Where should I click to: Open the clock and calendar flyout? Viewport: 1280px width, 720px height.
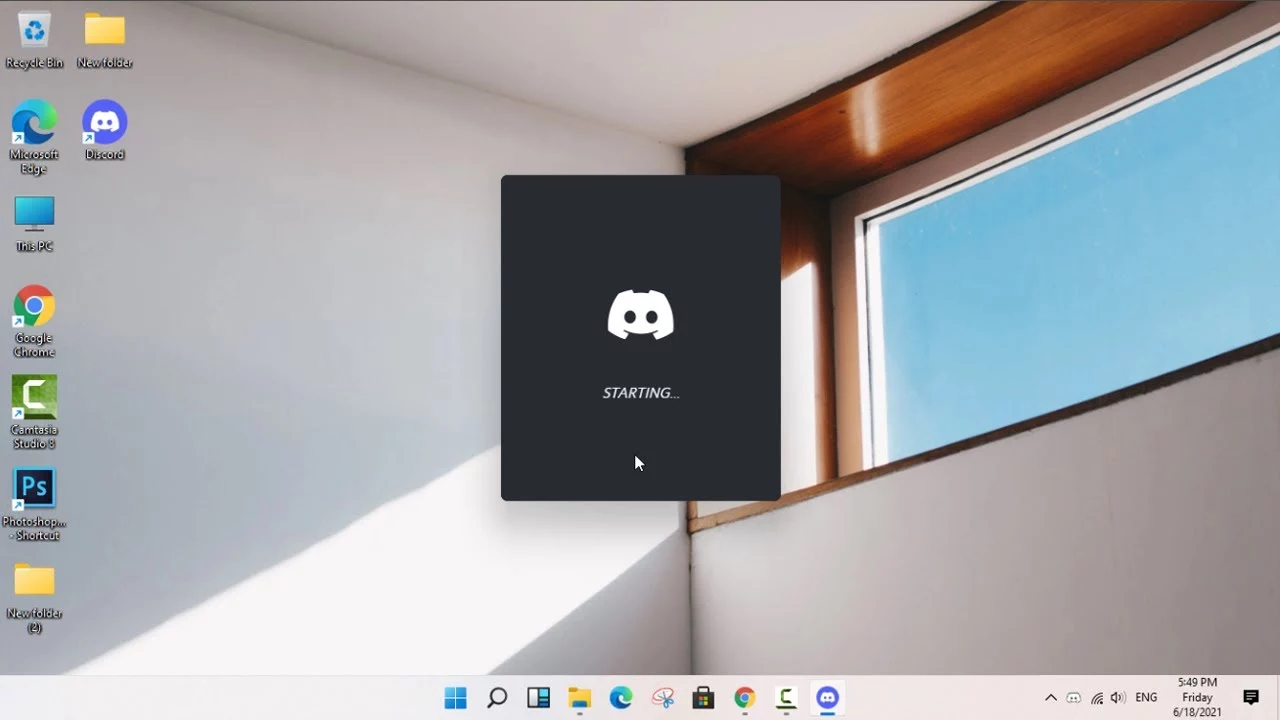[x=1197, y=697]
